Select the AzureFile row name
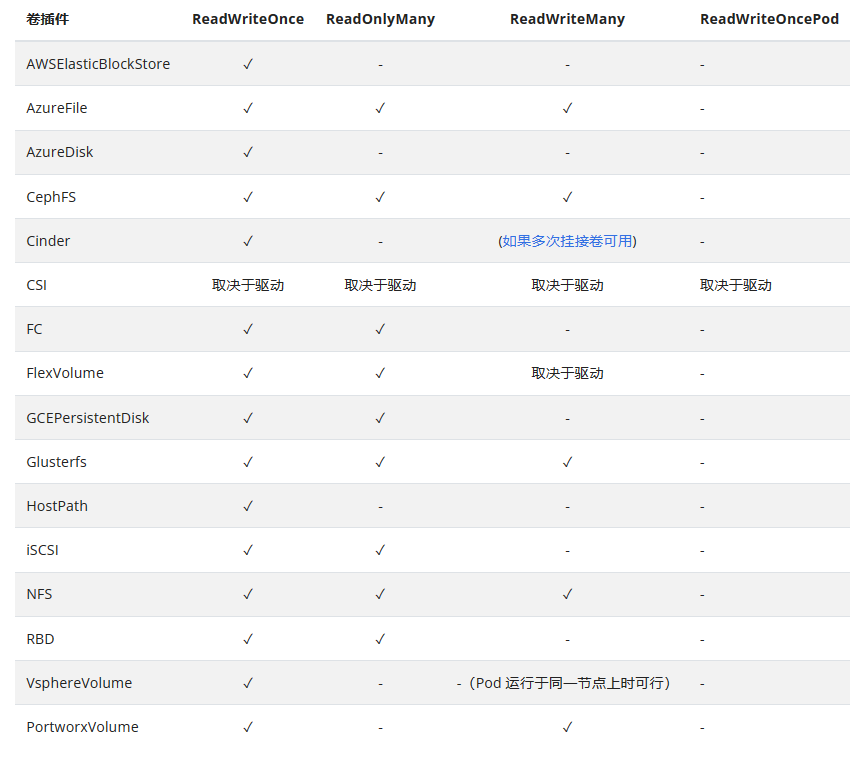 56,108
